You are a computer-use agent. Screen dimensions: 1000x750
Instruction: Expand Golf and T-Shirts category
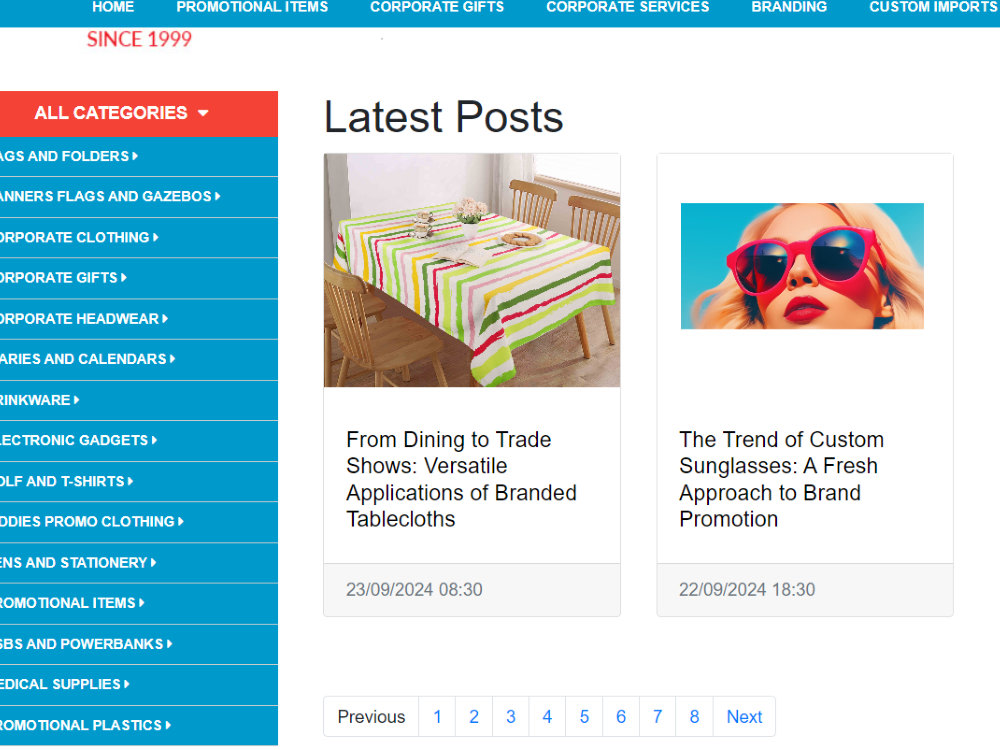pos(139,482)
